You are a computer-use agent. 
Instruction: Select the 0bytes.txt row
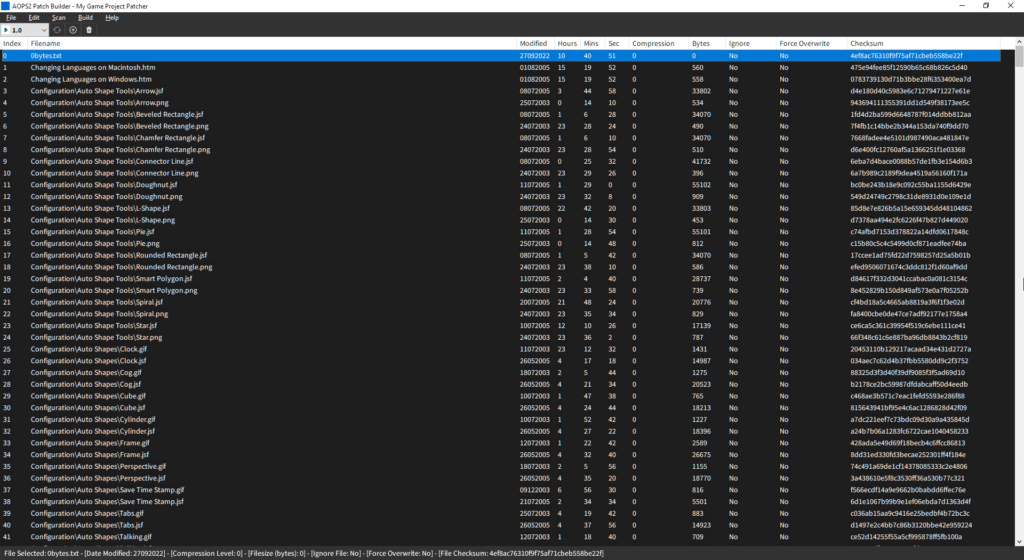click(x=46, y=56)
